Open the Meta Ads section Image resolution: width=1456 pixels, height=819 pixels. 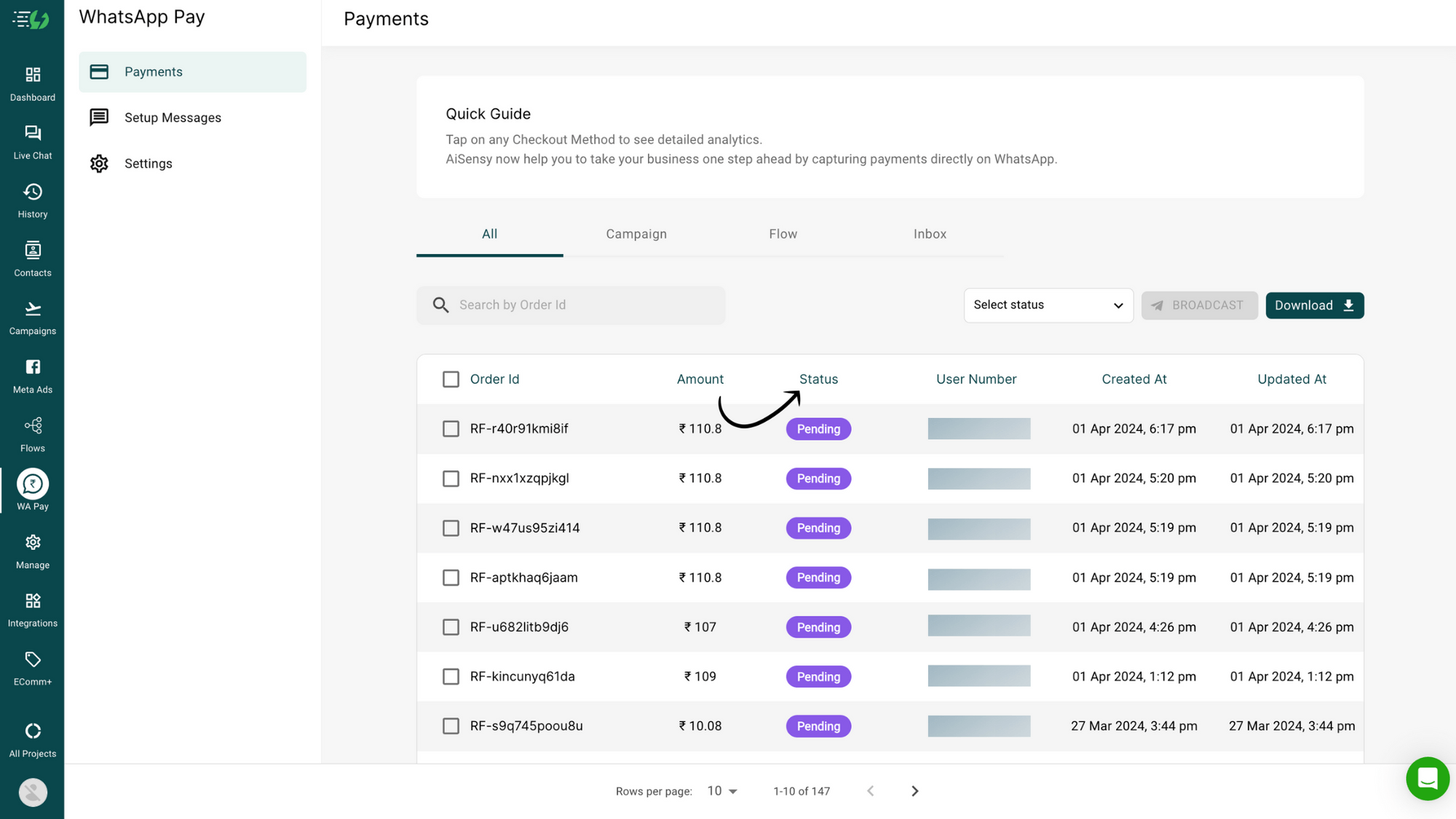[32, 373]
